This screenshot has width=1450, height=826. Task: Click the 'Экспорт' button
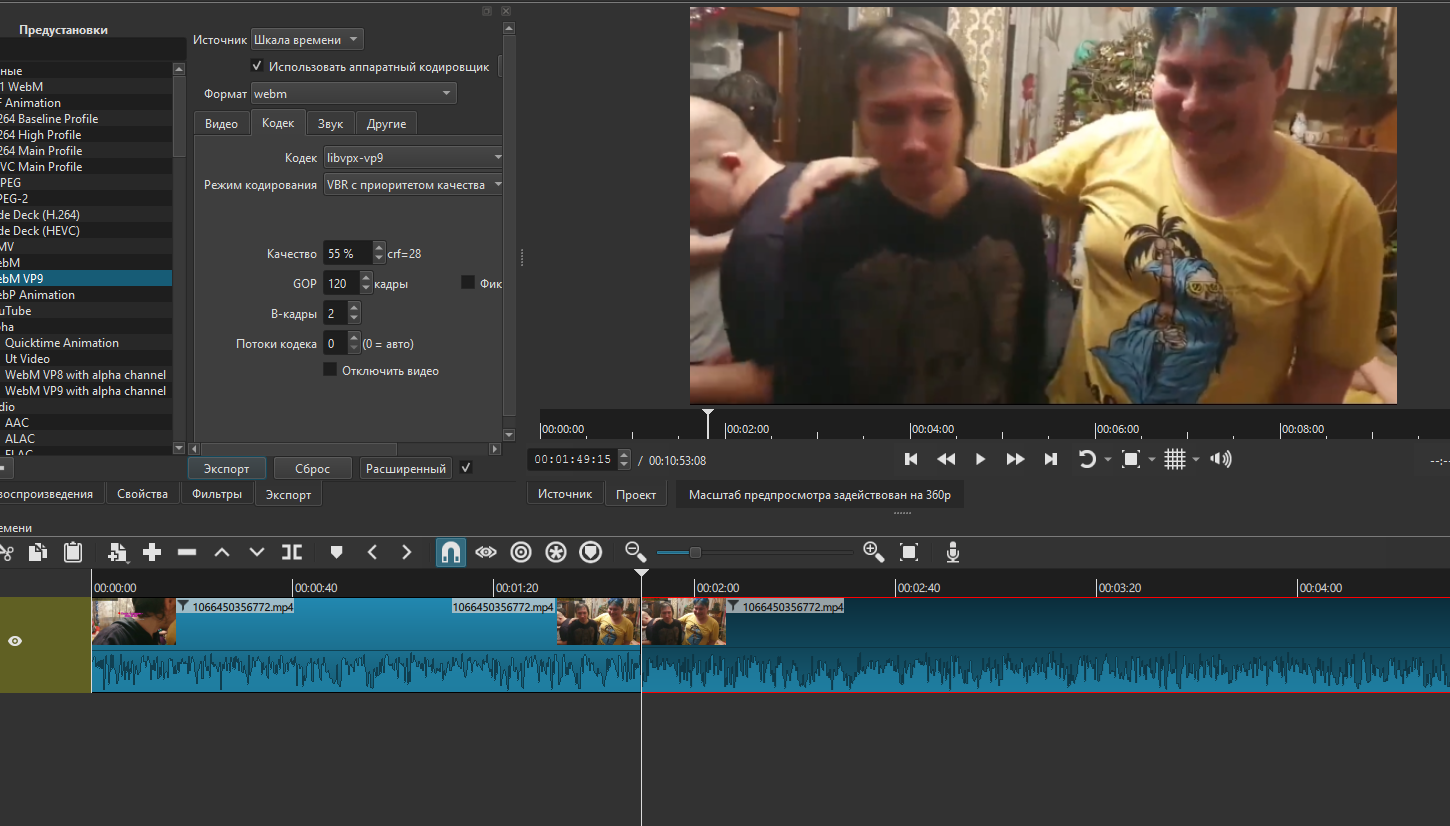[227, 468]
